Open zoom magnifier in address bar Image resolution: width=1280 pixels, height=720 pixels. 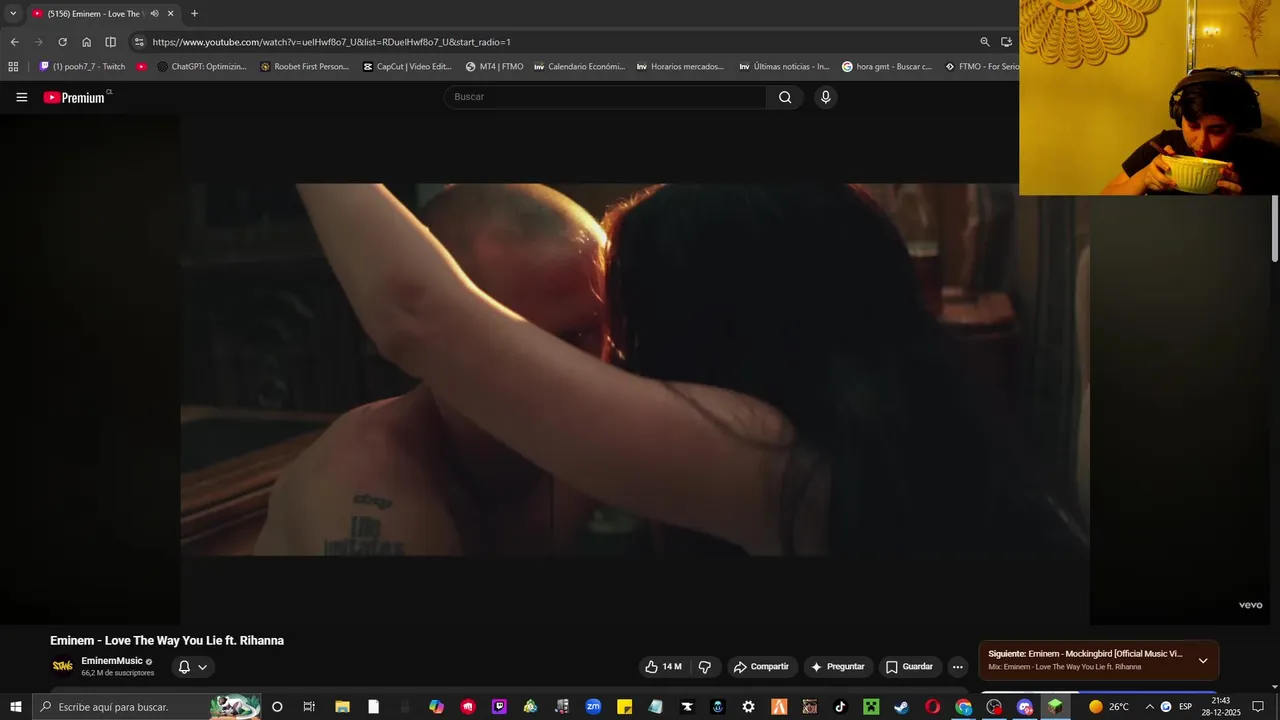(x=985, y=42)
